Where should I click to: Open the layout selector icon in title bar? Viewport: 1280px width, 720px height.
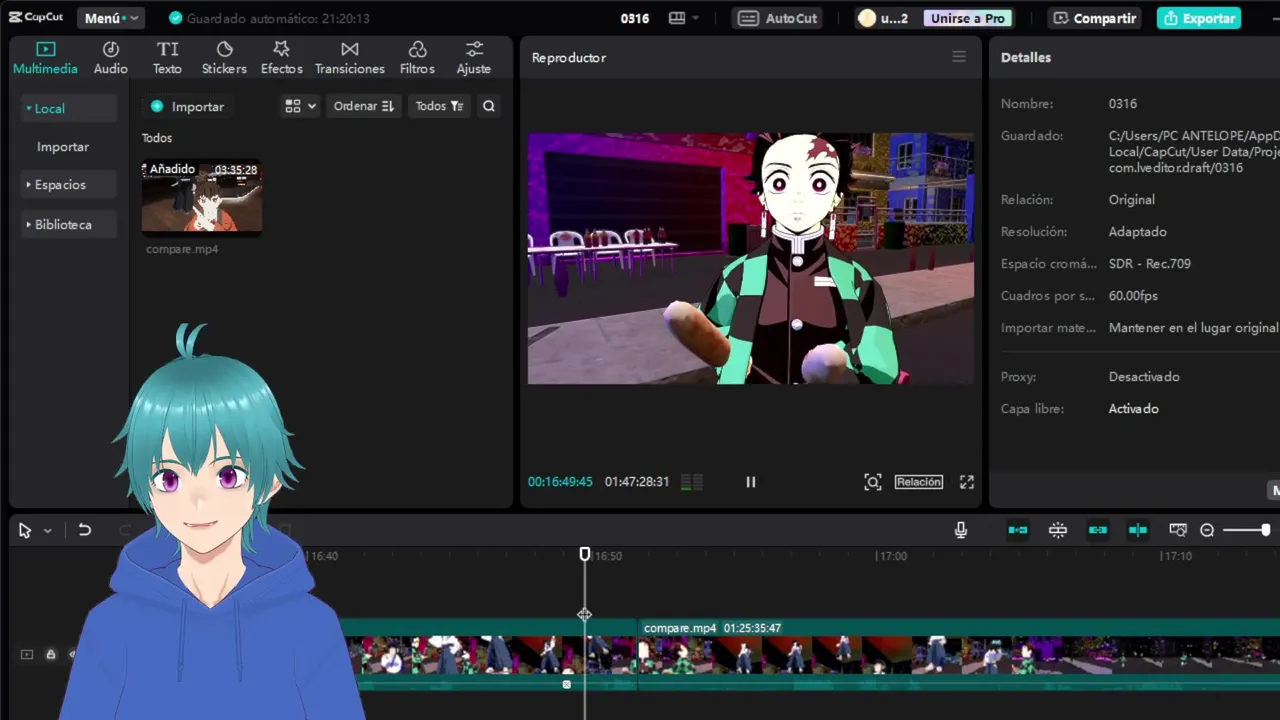[684, 18]
